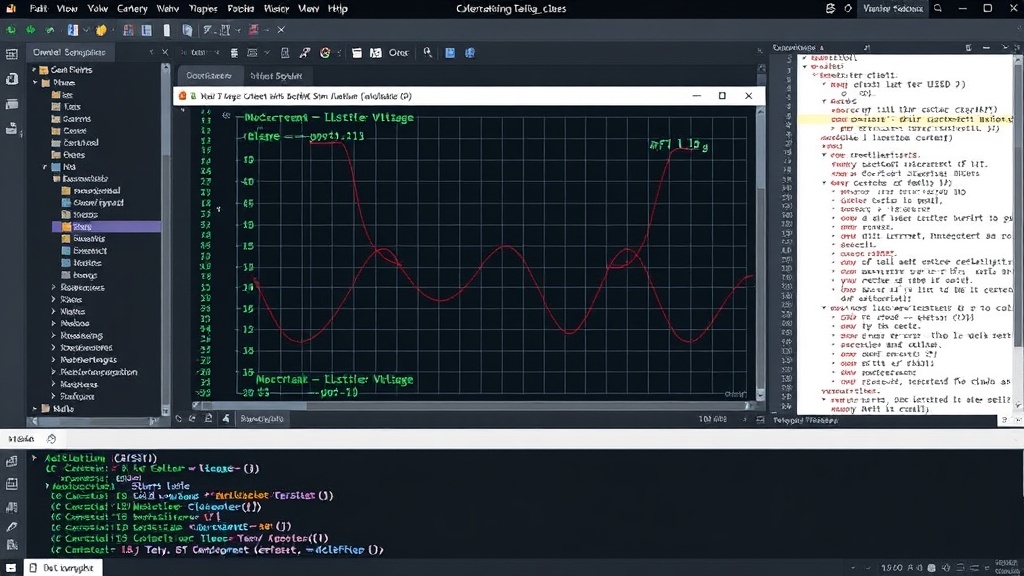Click the copy-pages icon in the main toolbar
Image resolution: width=1024 pixels, height=576 pixels.
tap(187, 30)
